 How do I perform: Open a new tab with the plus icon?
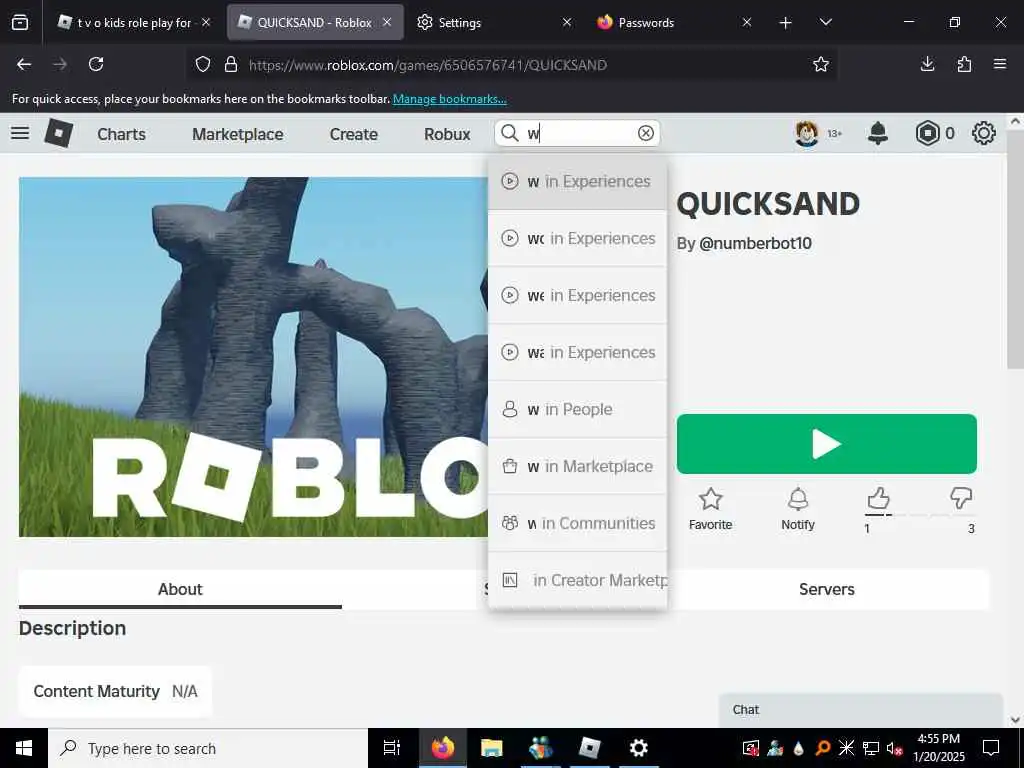[786, 23]
